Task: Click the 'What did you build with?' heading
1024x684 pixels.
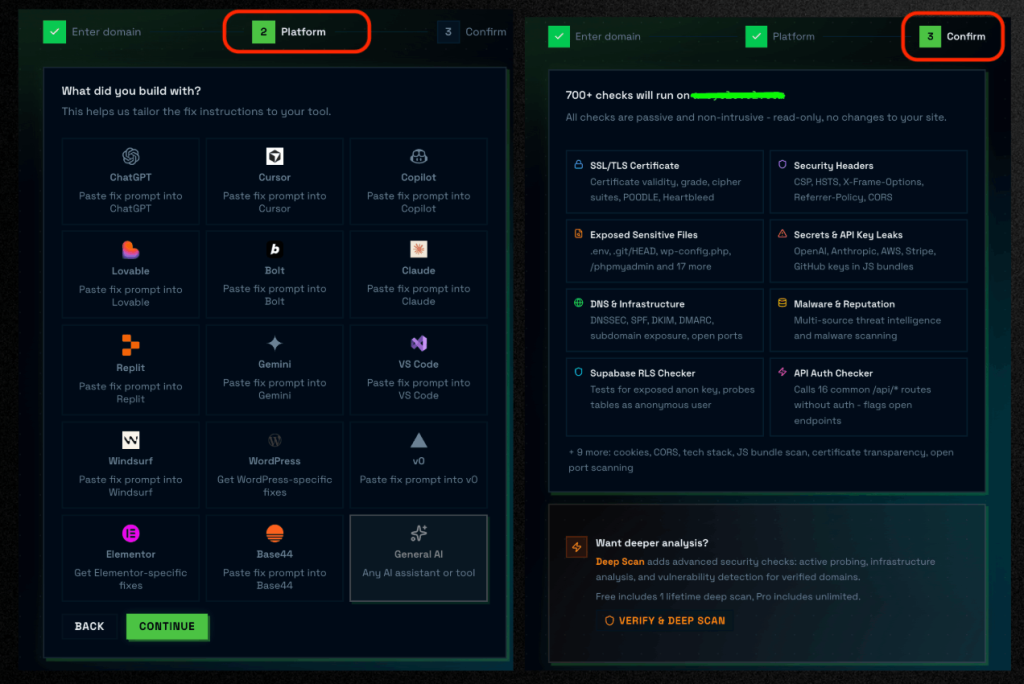Action: coord(131,91)
